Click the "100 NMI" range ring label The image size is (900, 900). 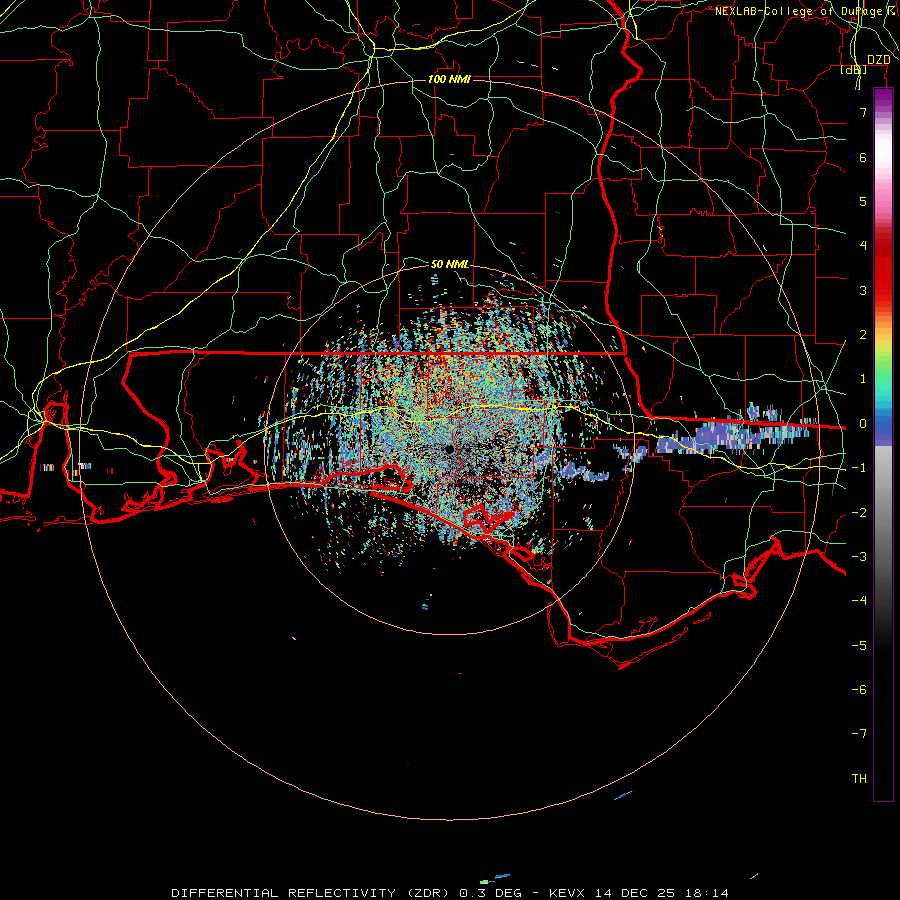[449, 79]
